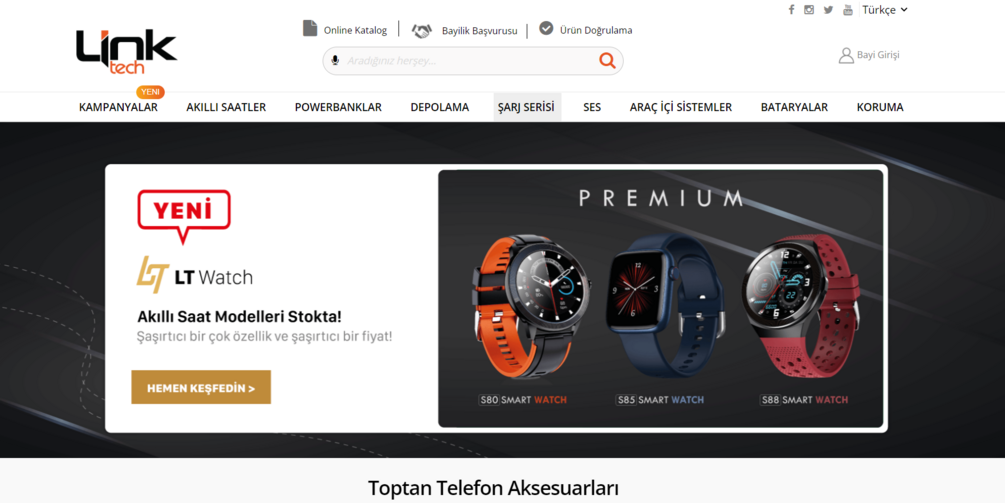The image size is (1005, 503).
Task: Go to home via Linktech logo
Action: (x=126, y=52)
